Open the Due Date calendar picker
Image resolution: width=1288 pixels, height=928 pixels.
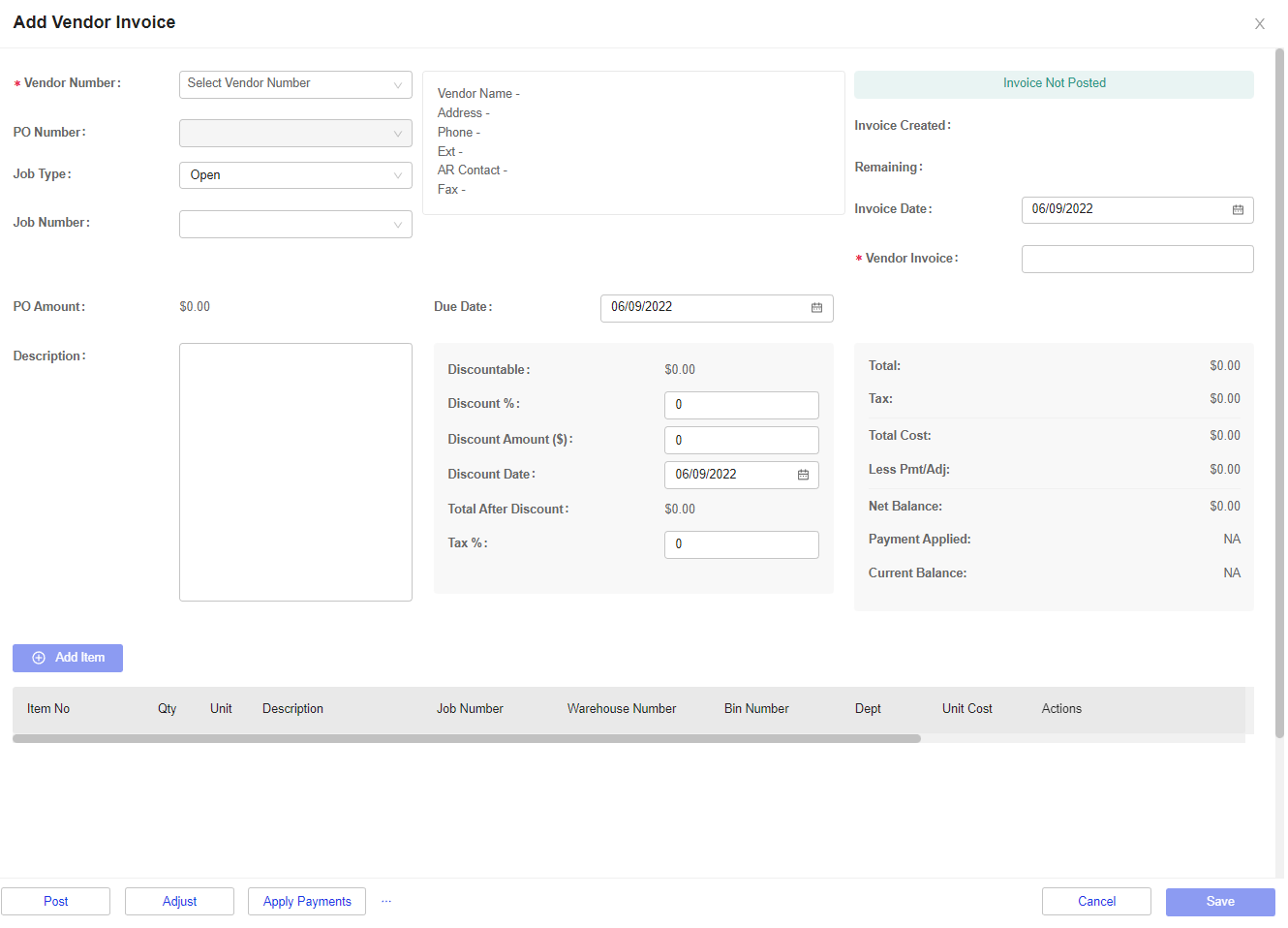click(817, 308)
